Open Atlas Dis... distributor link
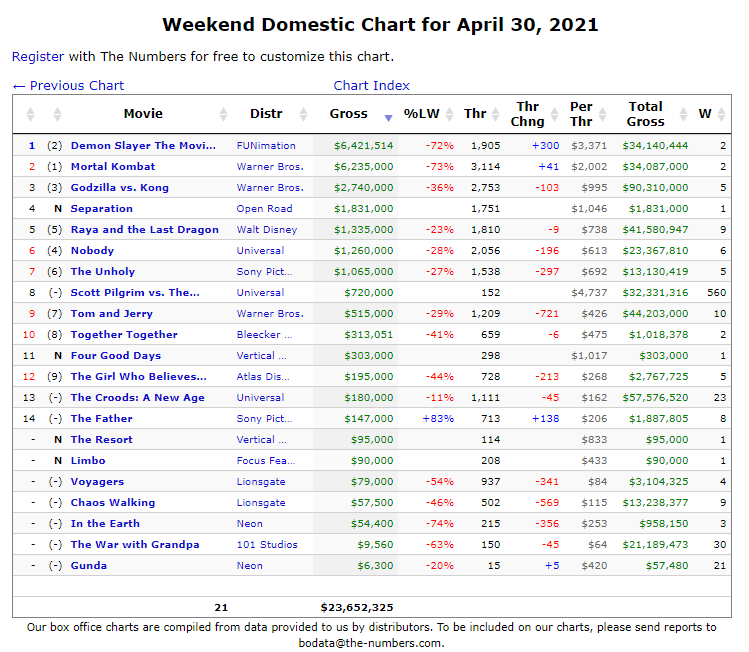Screen dimensions: 749x652 (263, 377)
